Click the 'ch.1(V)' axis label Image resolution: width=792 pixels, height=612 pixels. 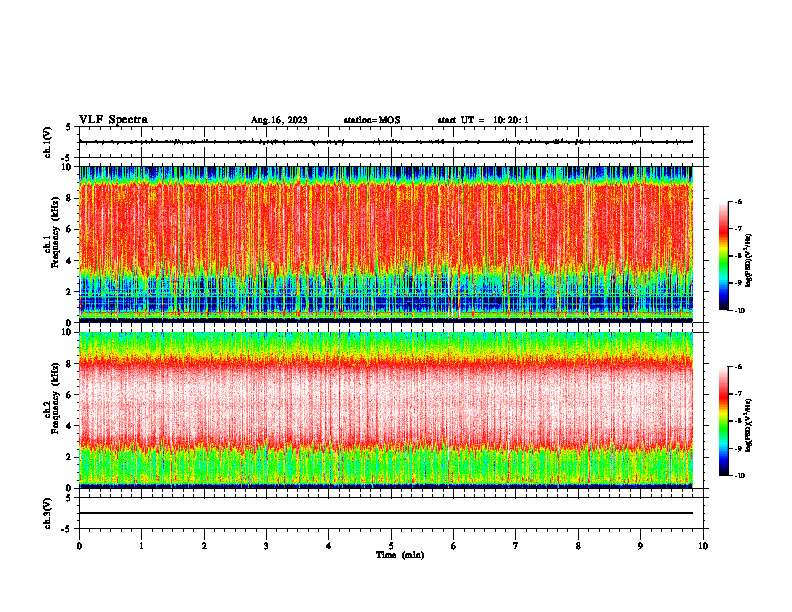[x=48, y=142]
